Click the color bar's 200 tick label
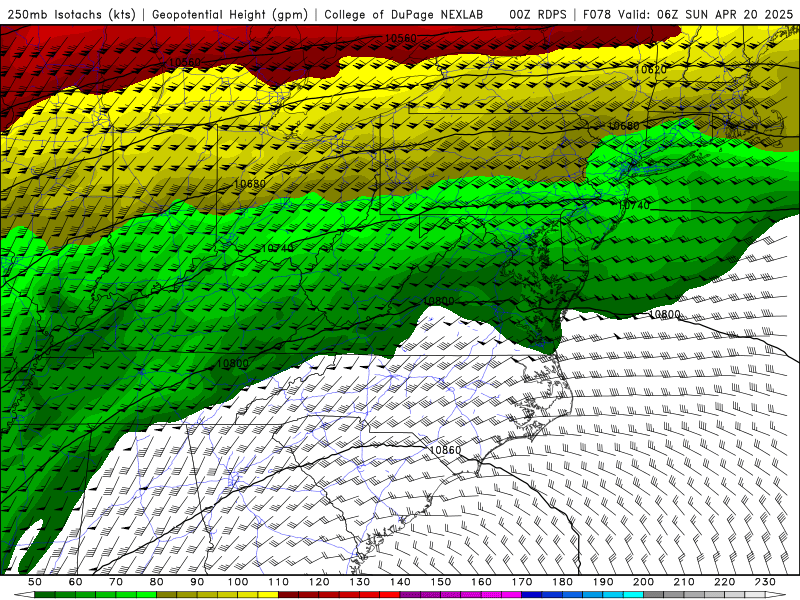 pyautogui.click(x=644, y=582)
